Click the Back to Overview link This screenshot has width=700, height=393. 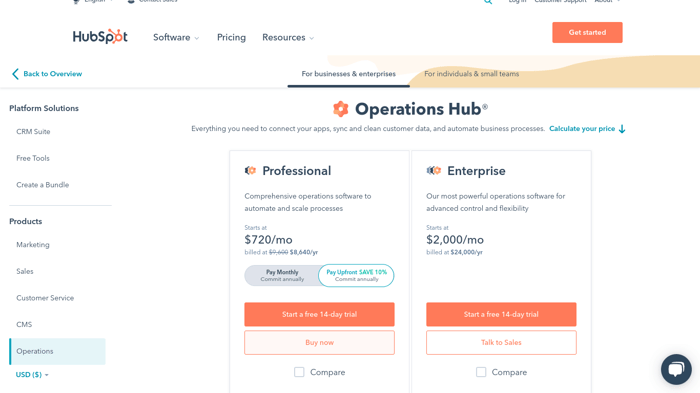click(x=53, y=74)
